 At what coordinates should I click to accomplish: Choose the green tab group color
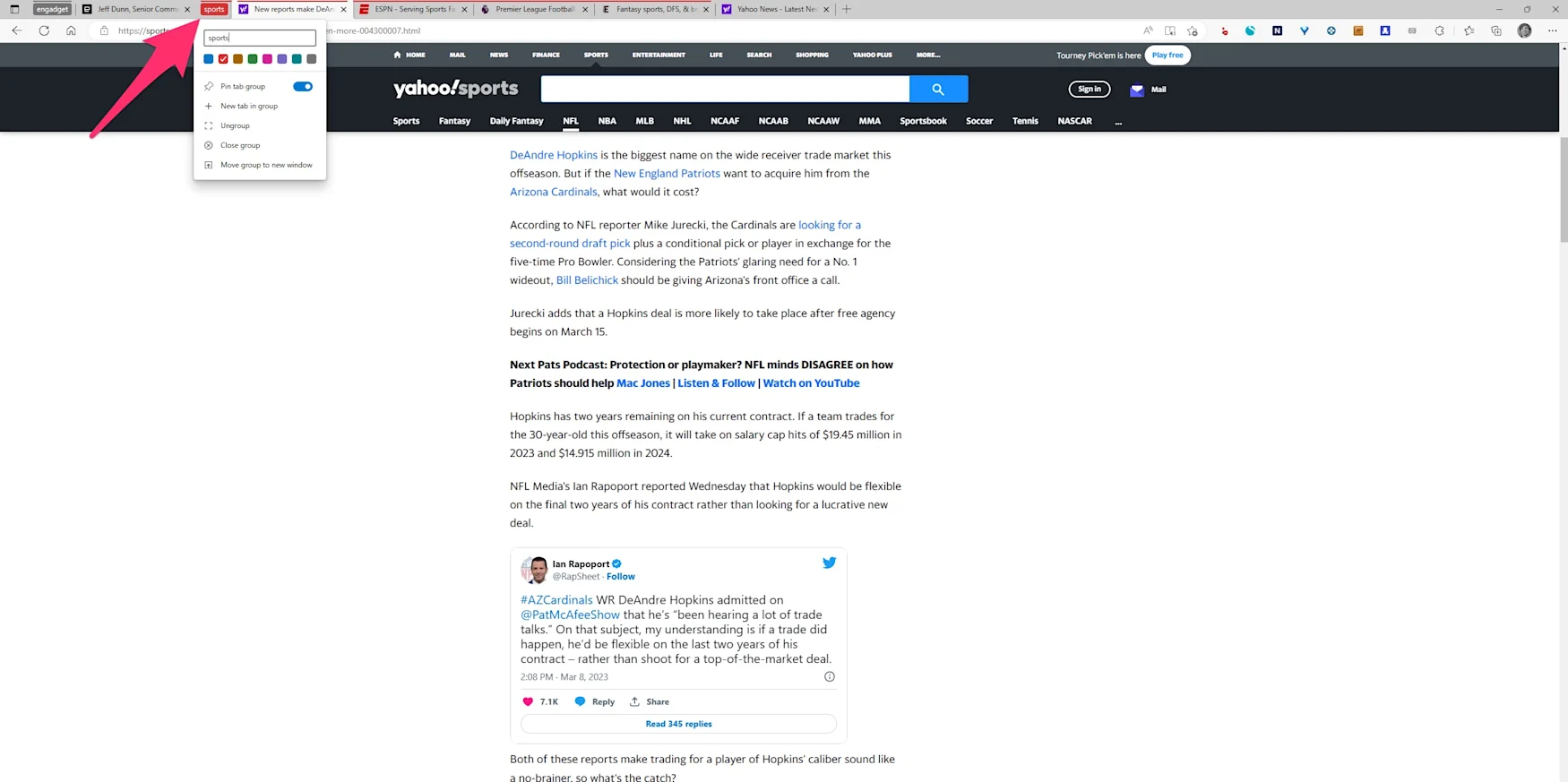point(253,59)
